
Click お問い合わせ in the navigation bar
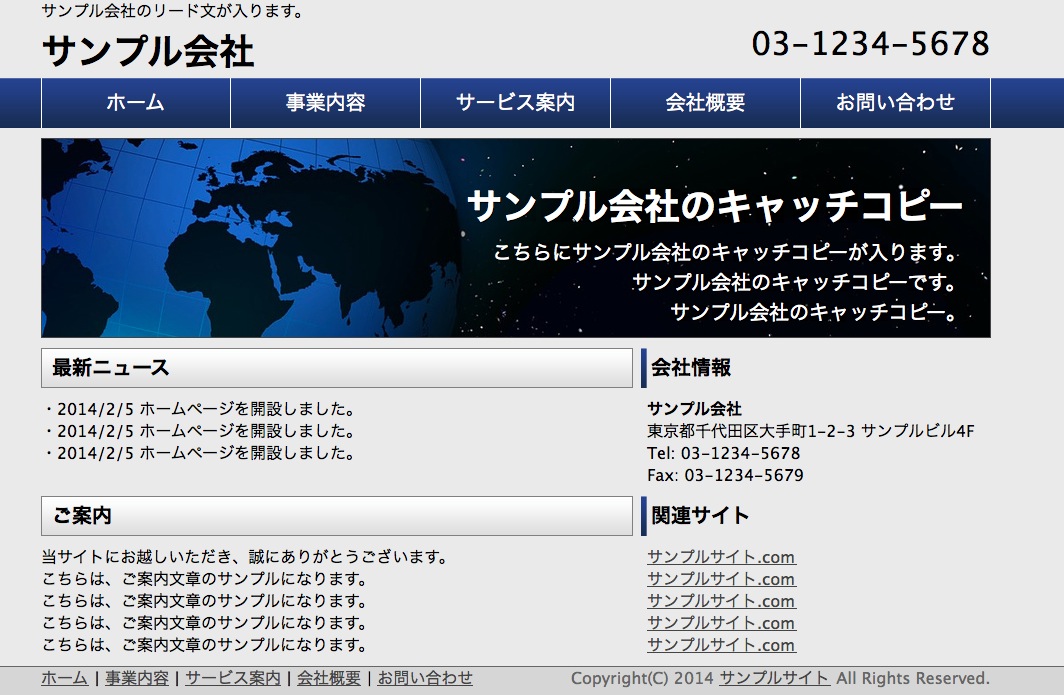[895, 103]
